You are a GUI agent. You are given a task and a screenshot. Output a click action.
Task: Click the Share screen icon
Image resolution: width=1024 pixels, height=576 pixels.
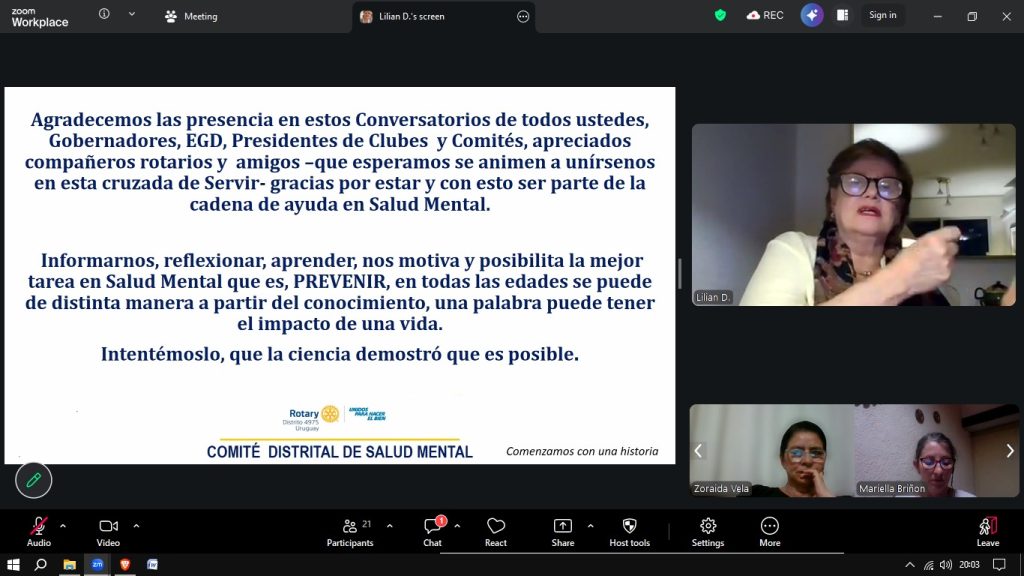(x=562, y=529)
